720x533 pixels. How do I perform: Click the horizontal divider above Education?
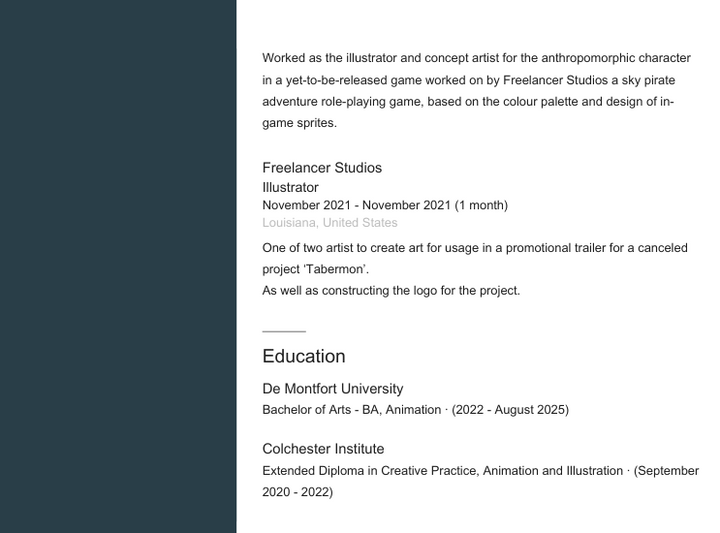click(284, 331)
